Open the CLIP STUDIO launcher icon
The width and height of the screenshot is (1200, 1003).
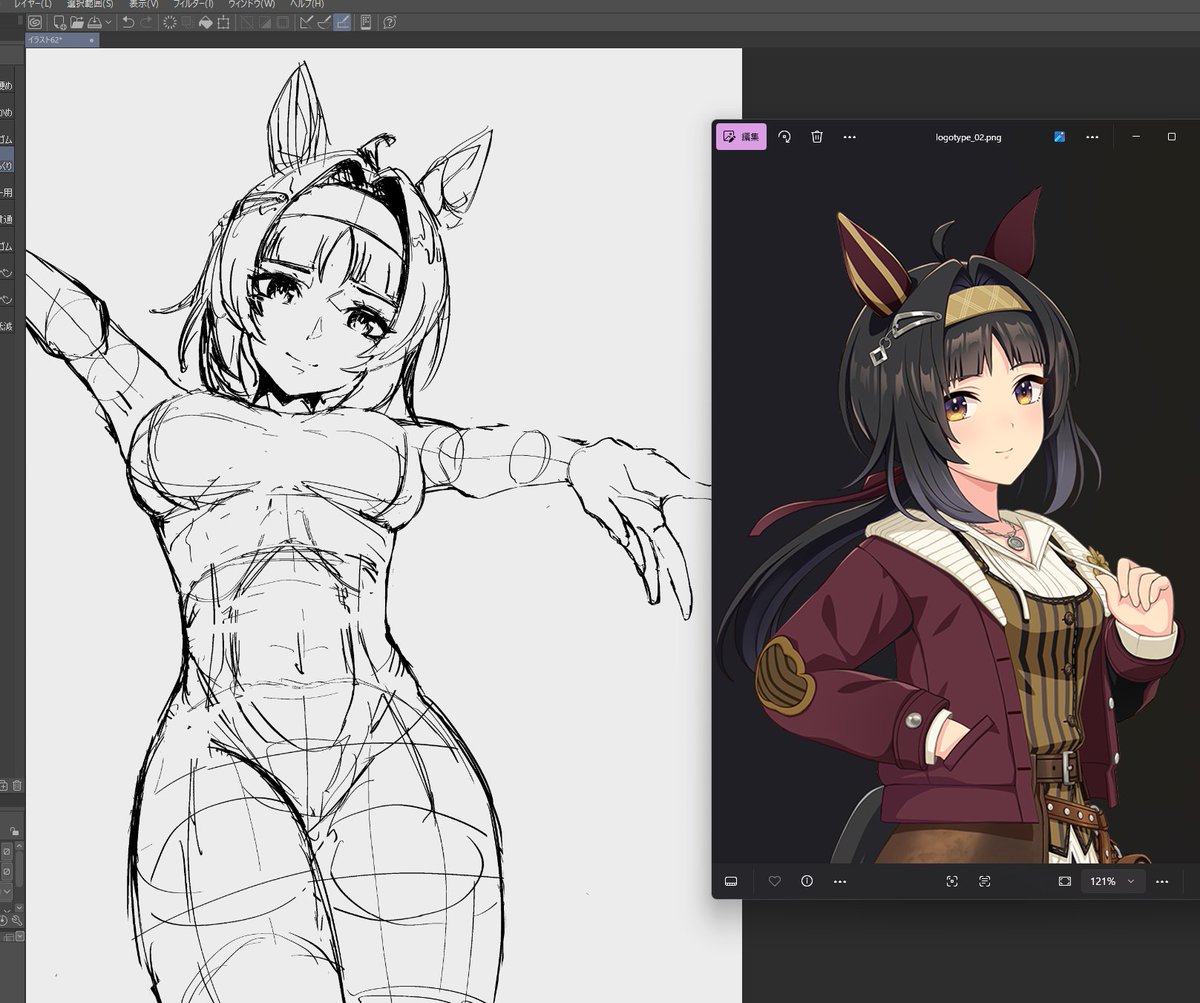tap(35, 22)
